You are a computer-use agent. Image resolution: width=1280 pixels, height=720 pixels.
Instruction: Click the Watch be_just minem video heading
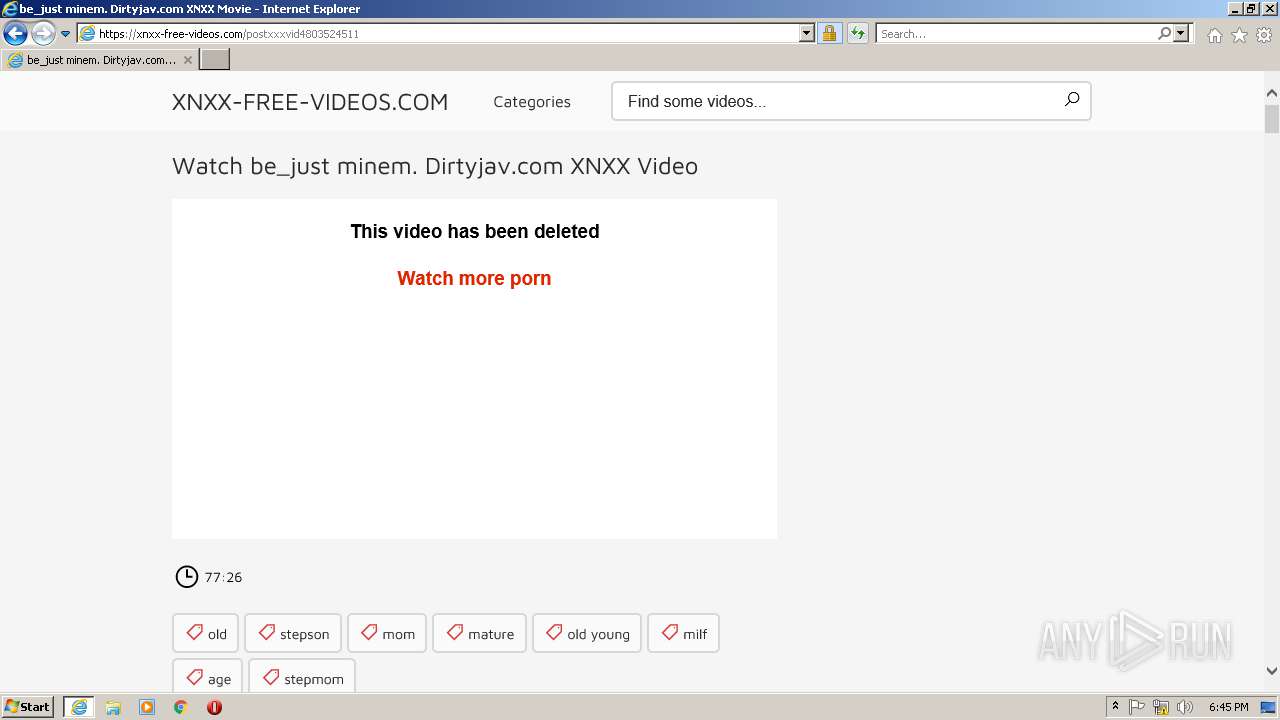pos(435,166)
